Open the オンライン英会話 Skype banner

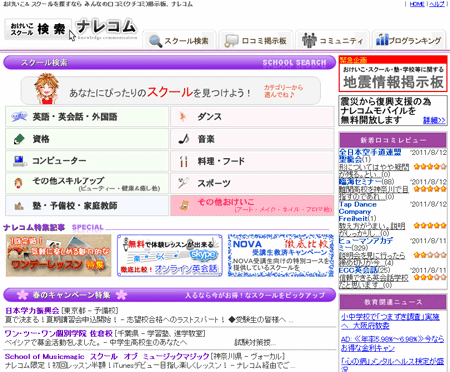point(170,256)
